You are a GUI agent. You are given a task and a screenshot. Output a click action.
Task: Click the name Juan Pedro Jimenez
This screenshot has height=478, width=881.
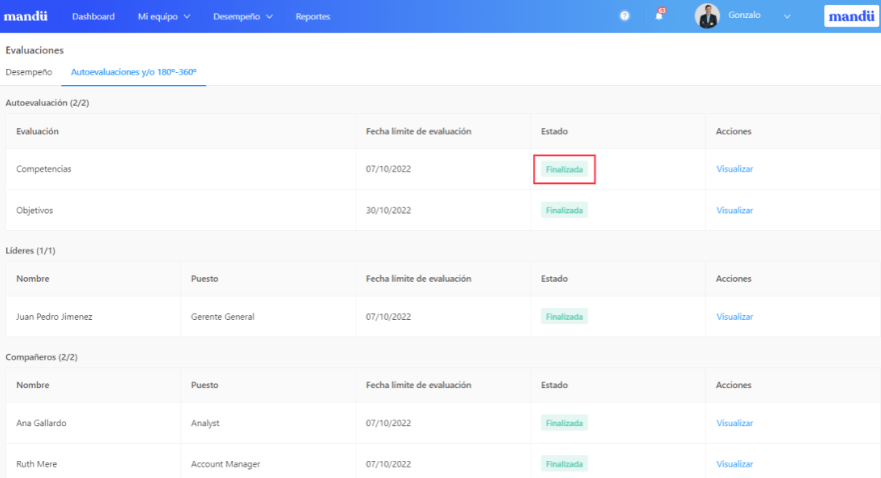tap(54, 317)
